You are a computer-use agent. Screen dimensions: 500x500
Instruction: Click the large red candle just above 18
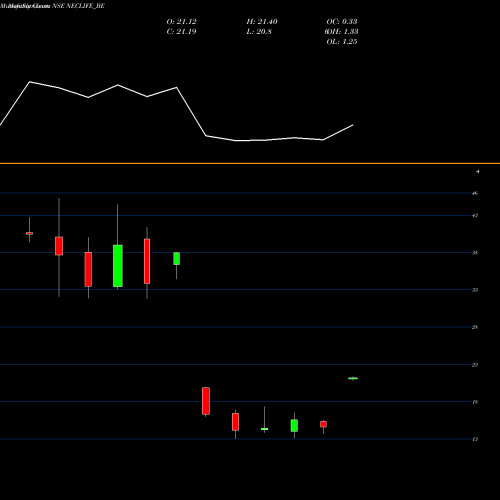click(x=206, y=401)
